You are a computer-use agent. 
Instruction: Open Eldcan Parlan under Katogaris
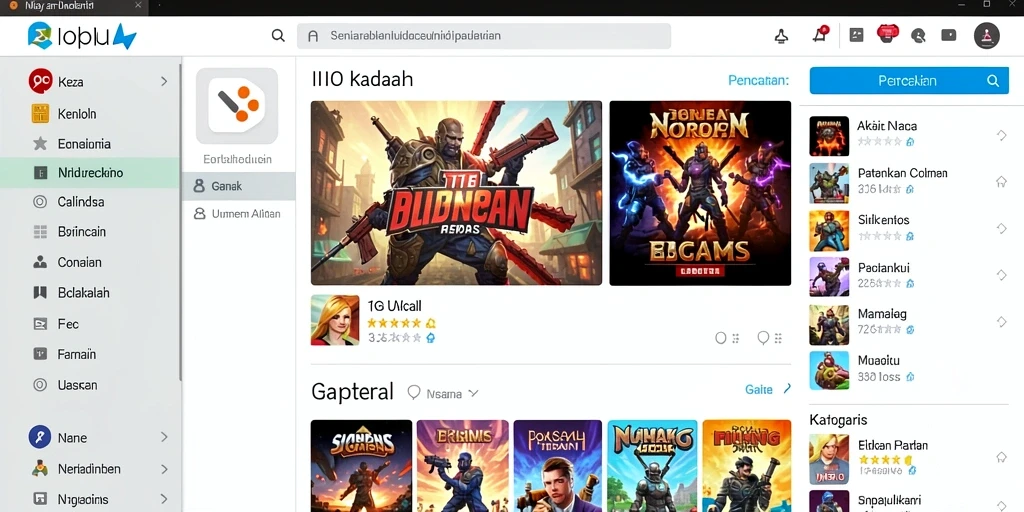click(909, 458)
